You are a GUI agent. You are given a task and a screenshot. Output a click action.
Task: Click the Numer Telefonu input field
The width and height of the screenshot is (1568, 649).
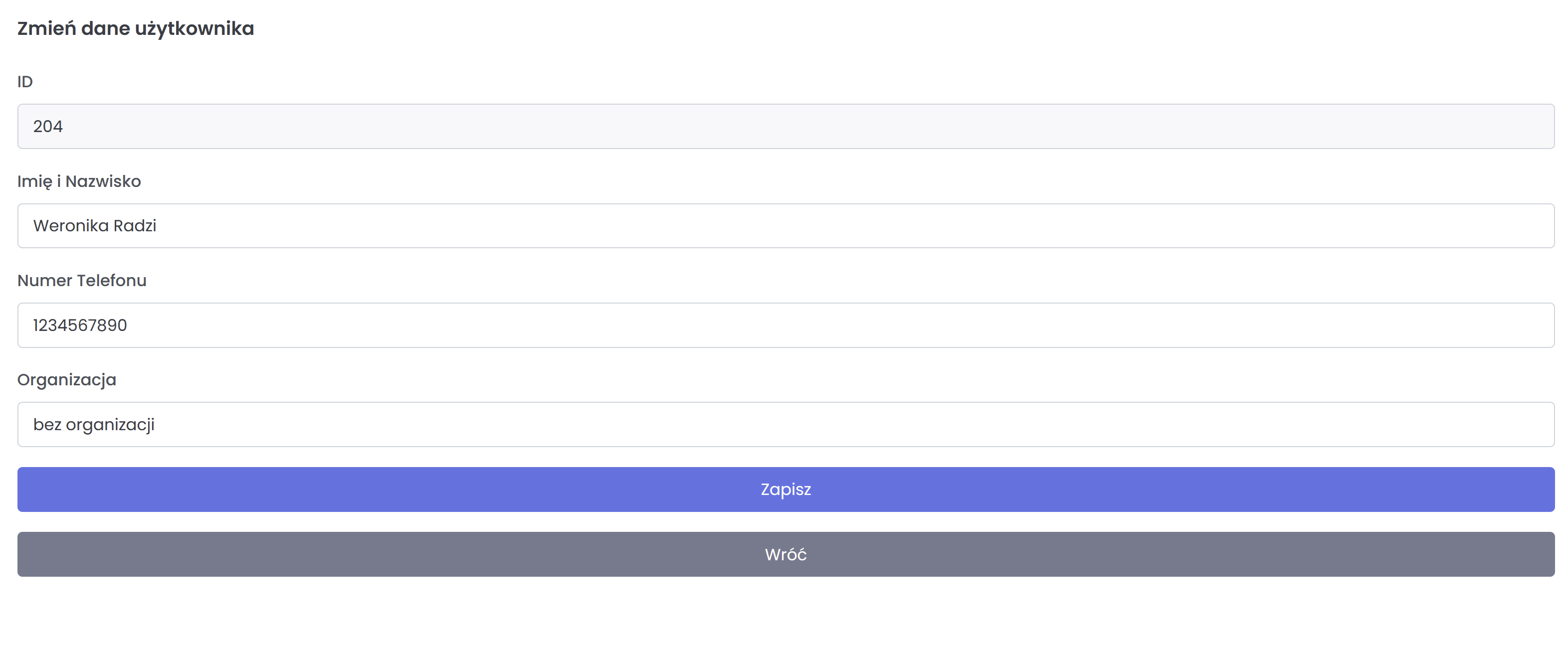tap(785, 325)
